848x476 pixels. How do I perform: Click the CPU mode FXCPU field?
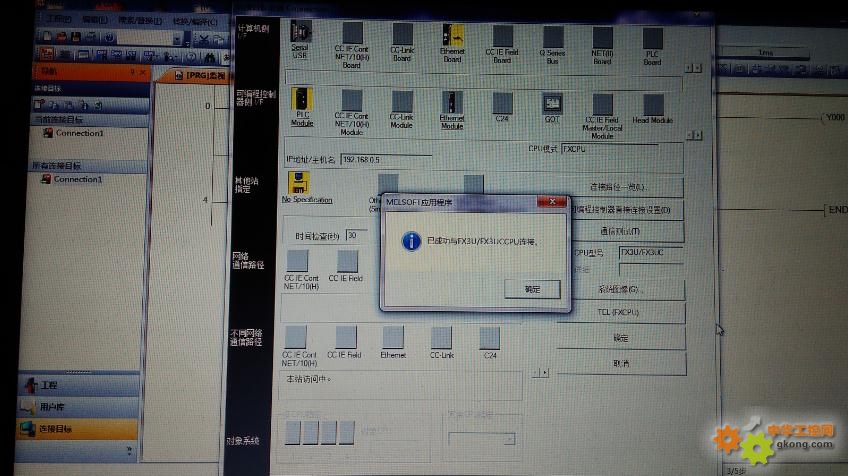[610, 149]
